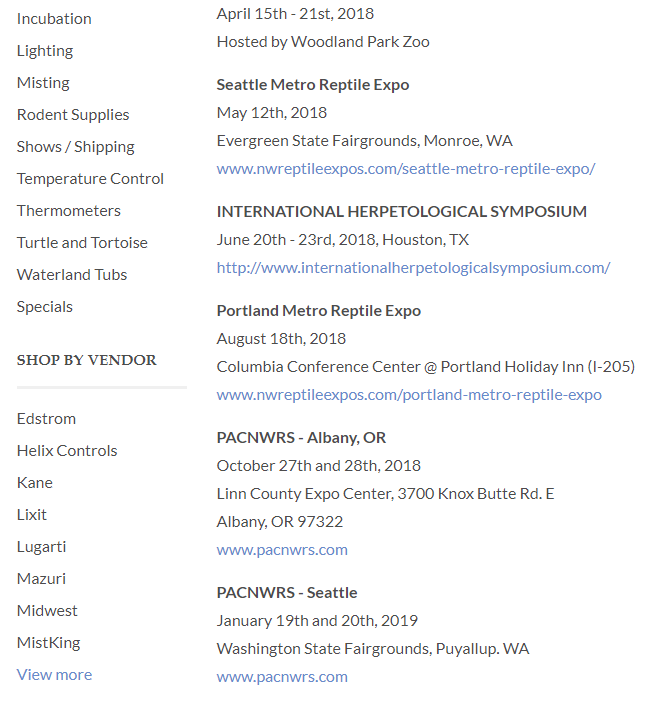The width and height of the screenshot is (671, 701).
Task: Select Rodent Supplies in sidebar
Action: point(73,115)
